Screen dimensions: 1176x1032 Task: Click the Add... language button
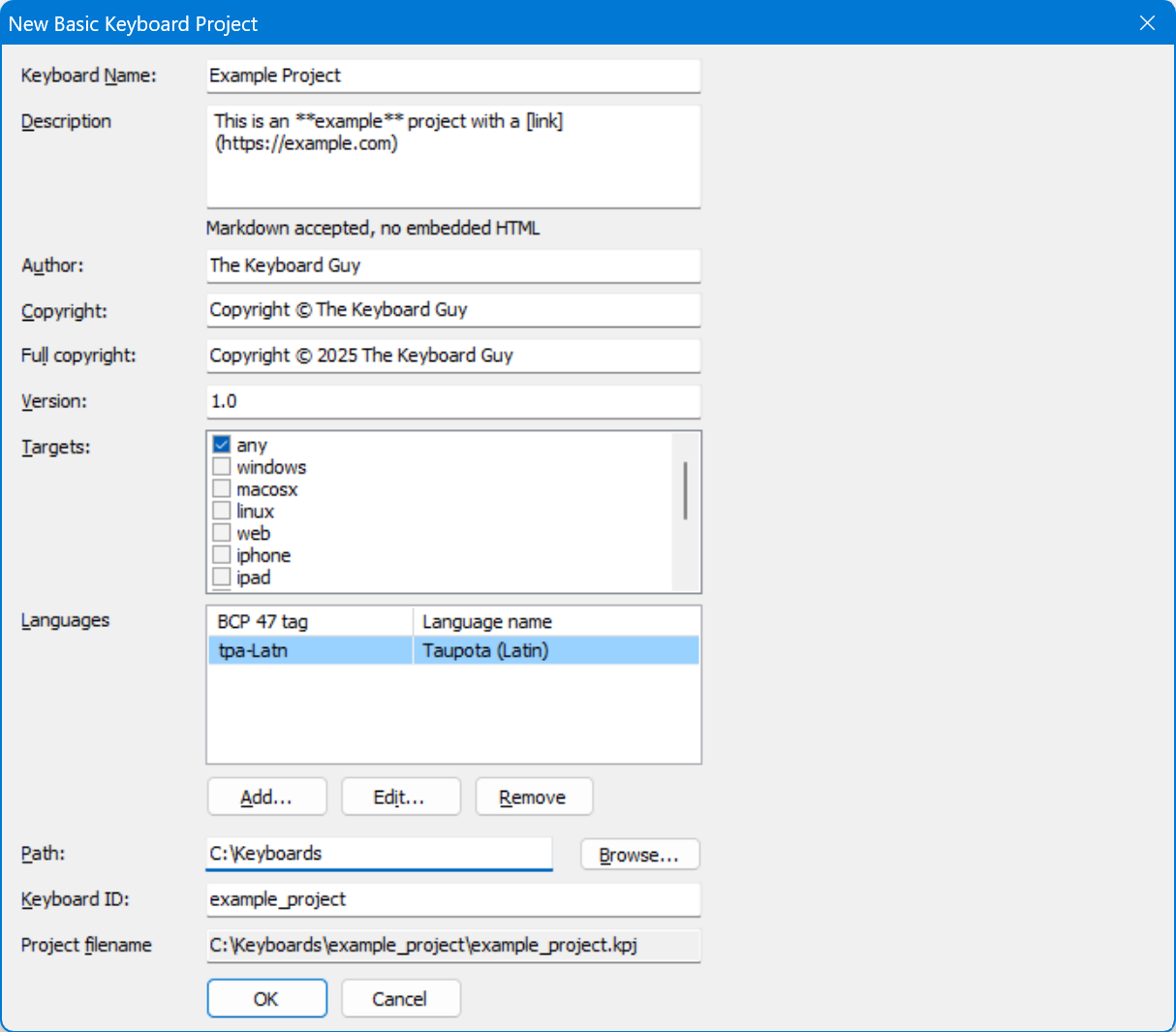[267, 797]
